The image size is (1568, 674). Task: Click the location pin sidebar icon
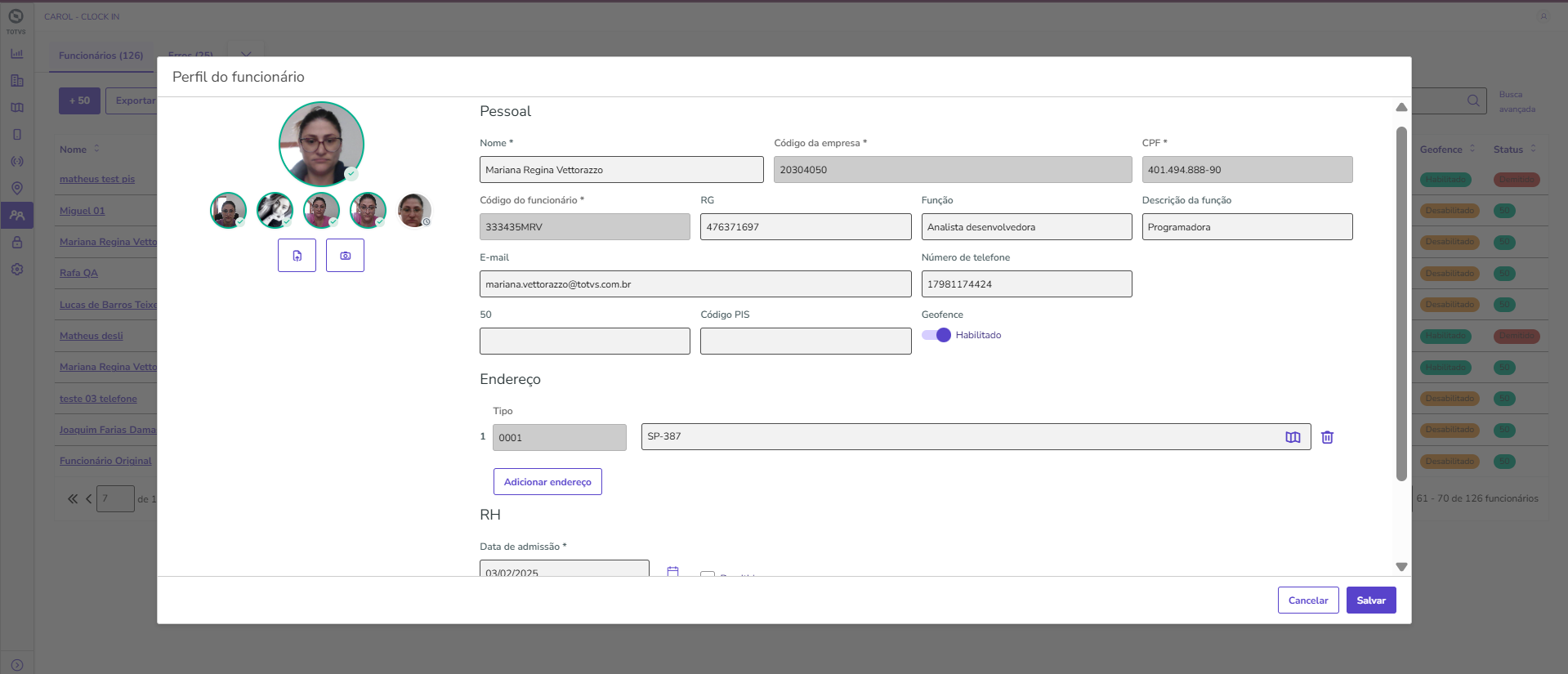[x=17, y=188]
